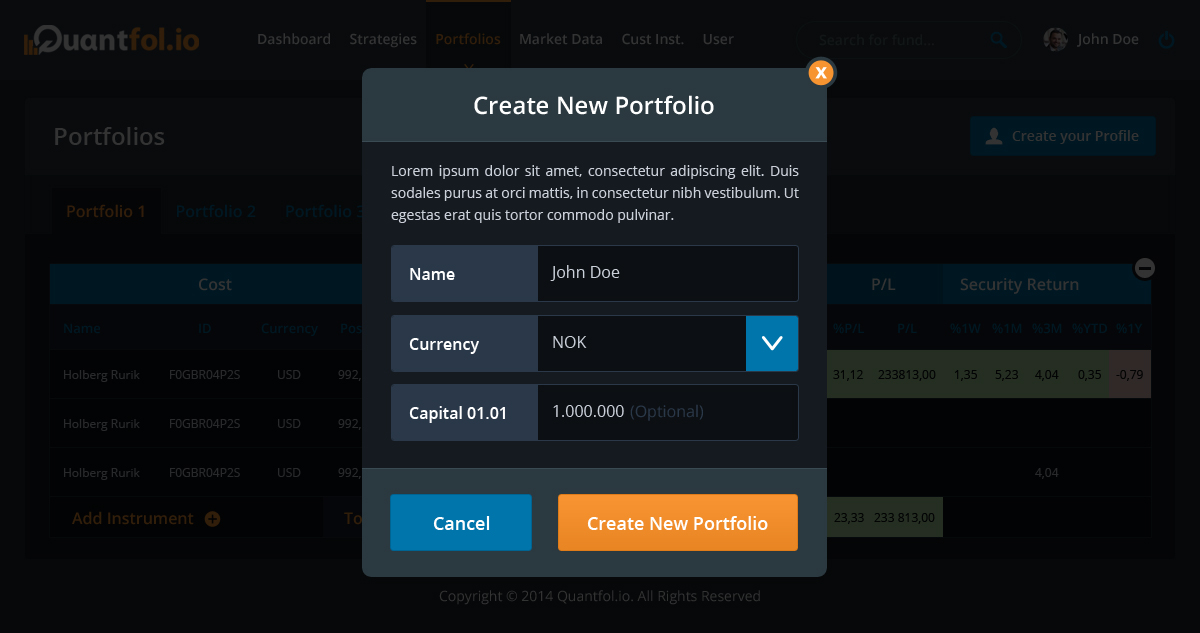Expand the NOK currency selection field

pos(641,343)
